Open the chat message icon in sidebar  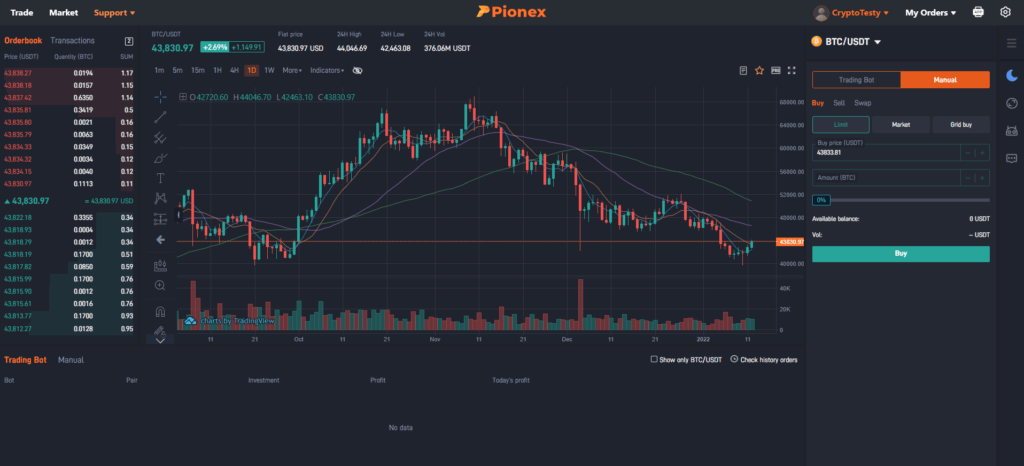[1012, 158]
